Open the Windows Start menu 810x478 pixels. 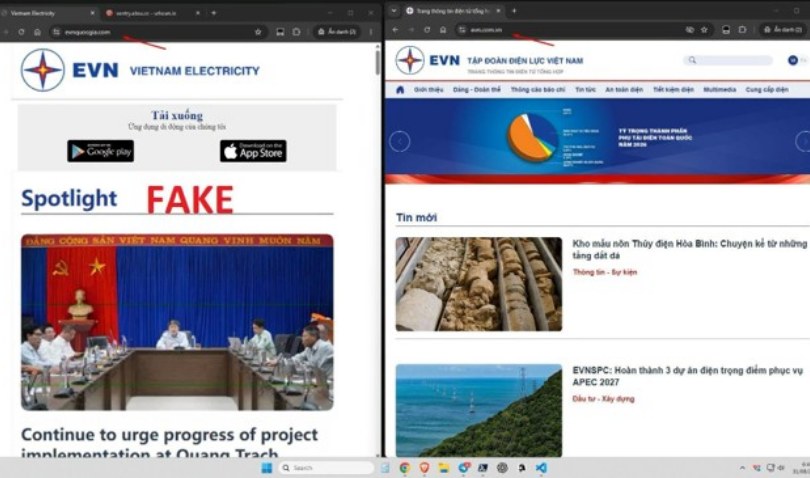pos(267,468)
